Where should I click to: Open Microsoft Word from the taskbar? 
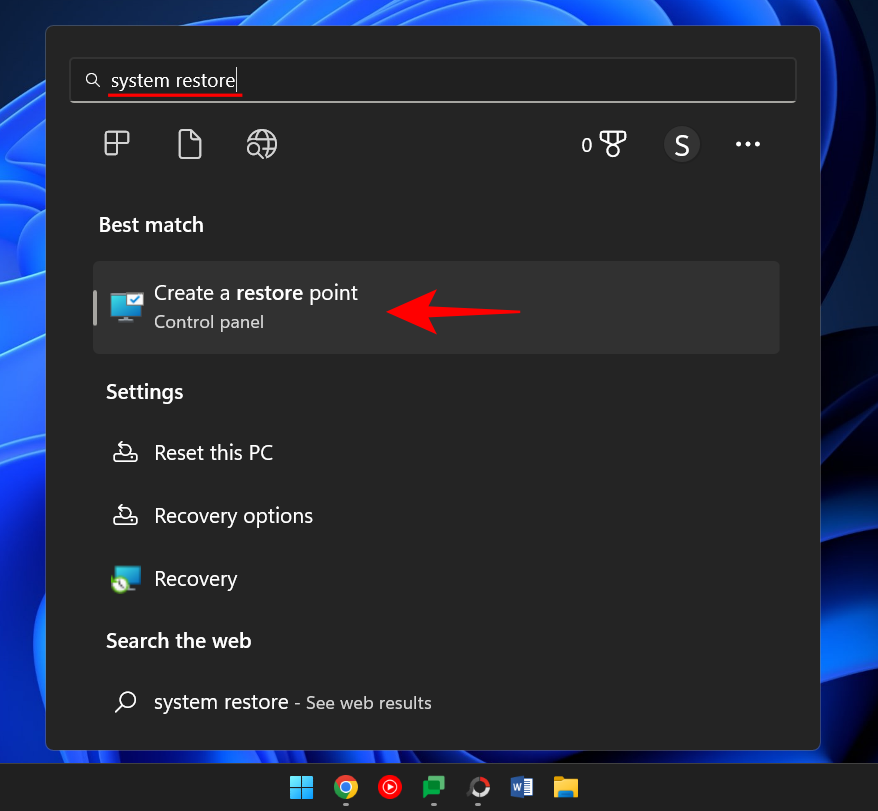click(521, 787)
